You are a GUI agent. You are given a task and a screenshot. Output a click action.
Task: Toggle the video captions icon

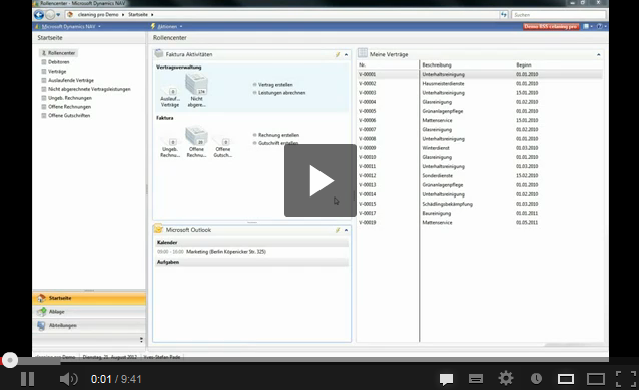(x=476, y=379)
